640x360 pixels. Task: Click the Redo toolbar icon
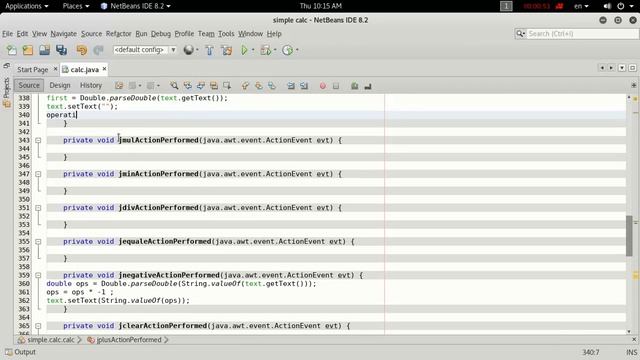point(98,50)
